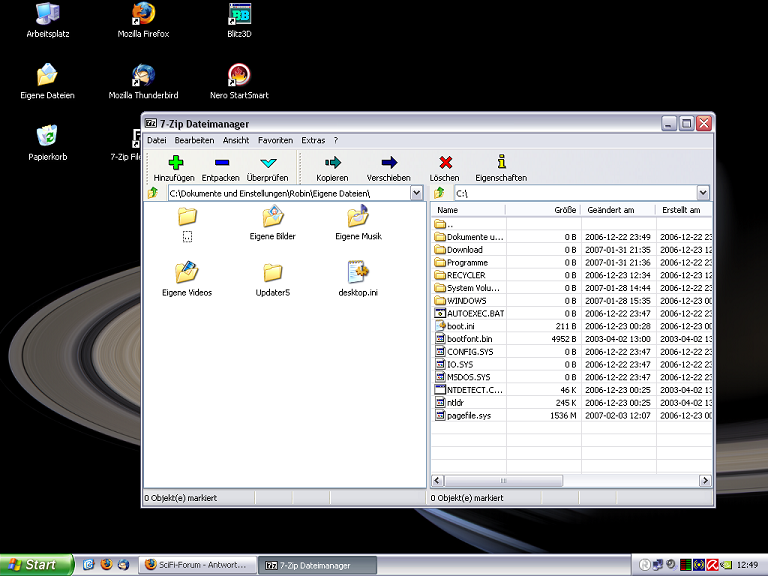
Task: Click the Löschen red X icon
Action: tap(445, 163)
